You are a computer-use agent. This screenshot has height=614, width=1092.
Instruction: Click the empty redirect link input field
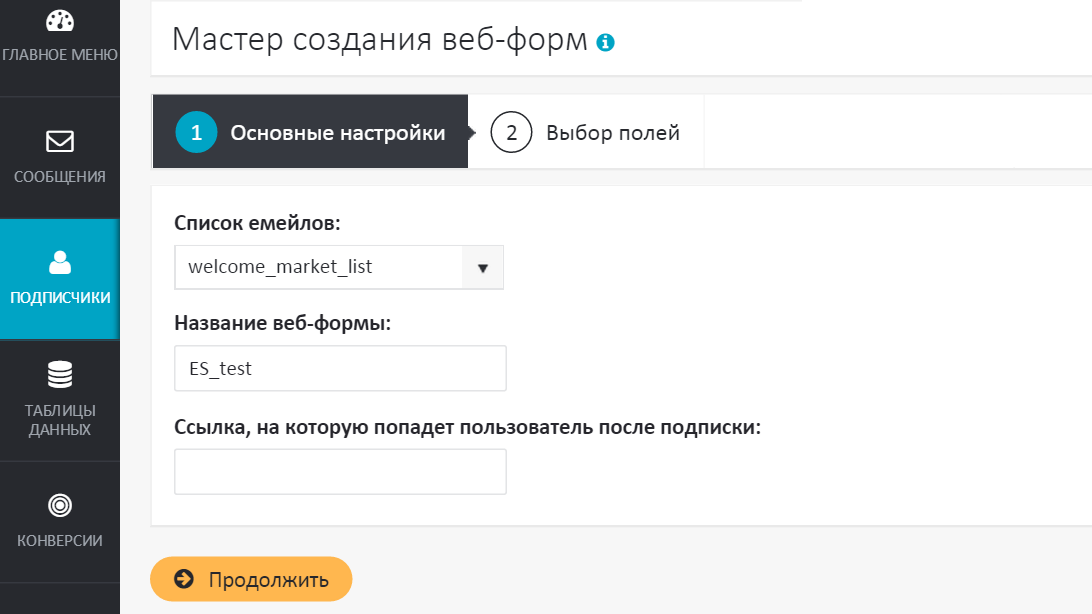coord(340,472)
